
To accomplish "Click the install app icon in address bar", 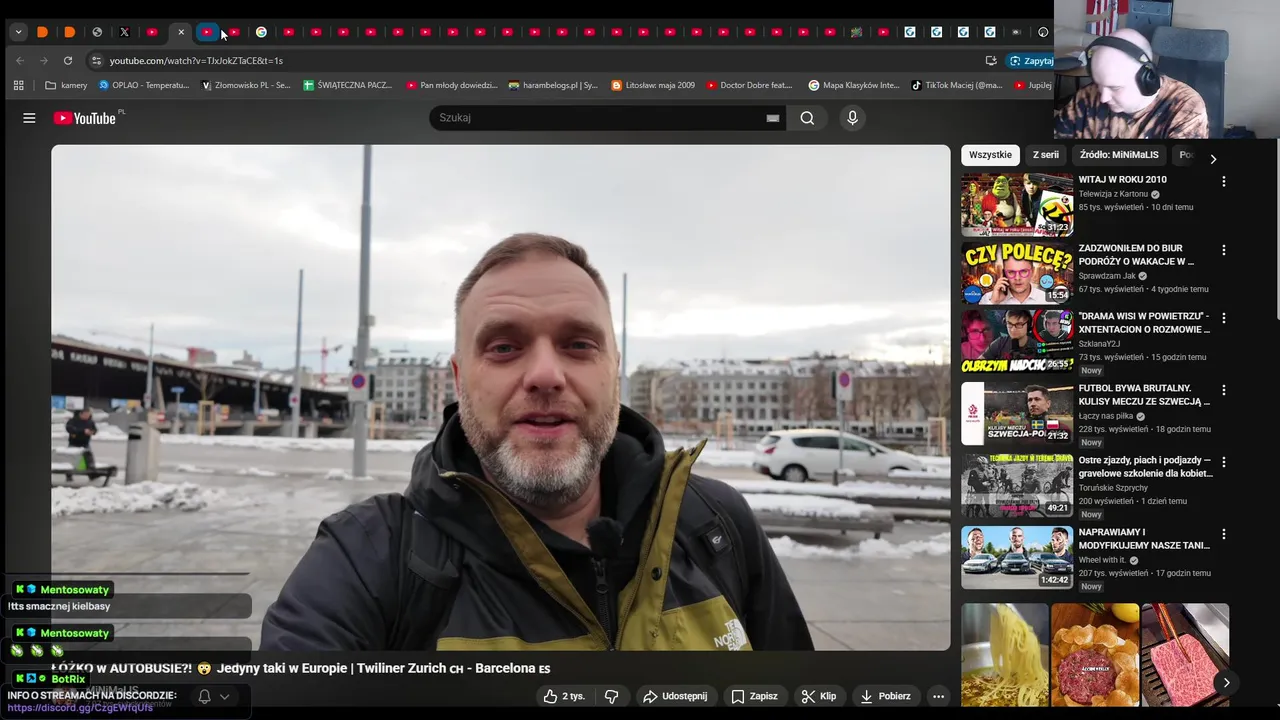I will tap(991, 60).
